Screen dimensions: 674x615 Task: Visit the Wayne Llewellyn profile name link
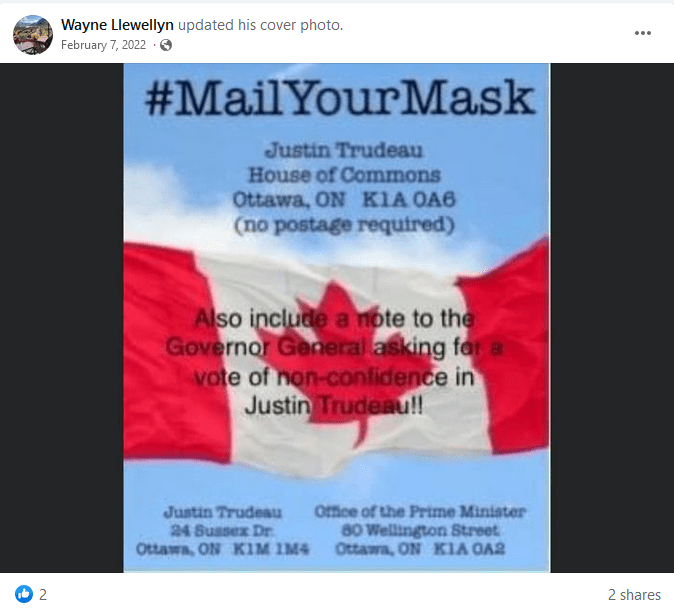[117, 25]
